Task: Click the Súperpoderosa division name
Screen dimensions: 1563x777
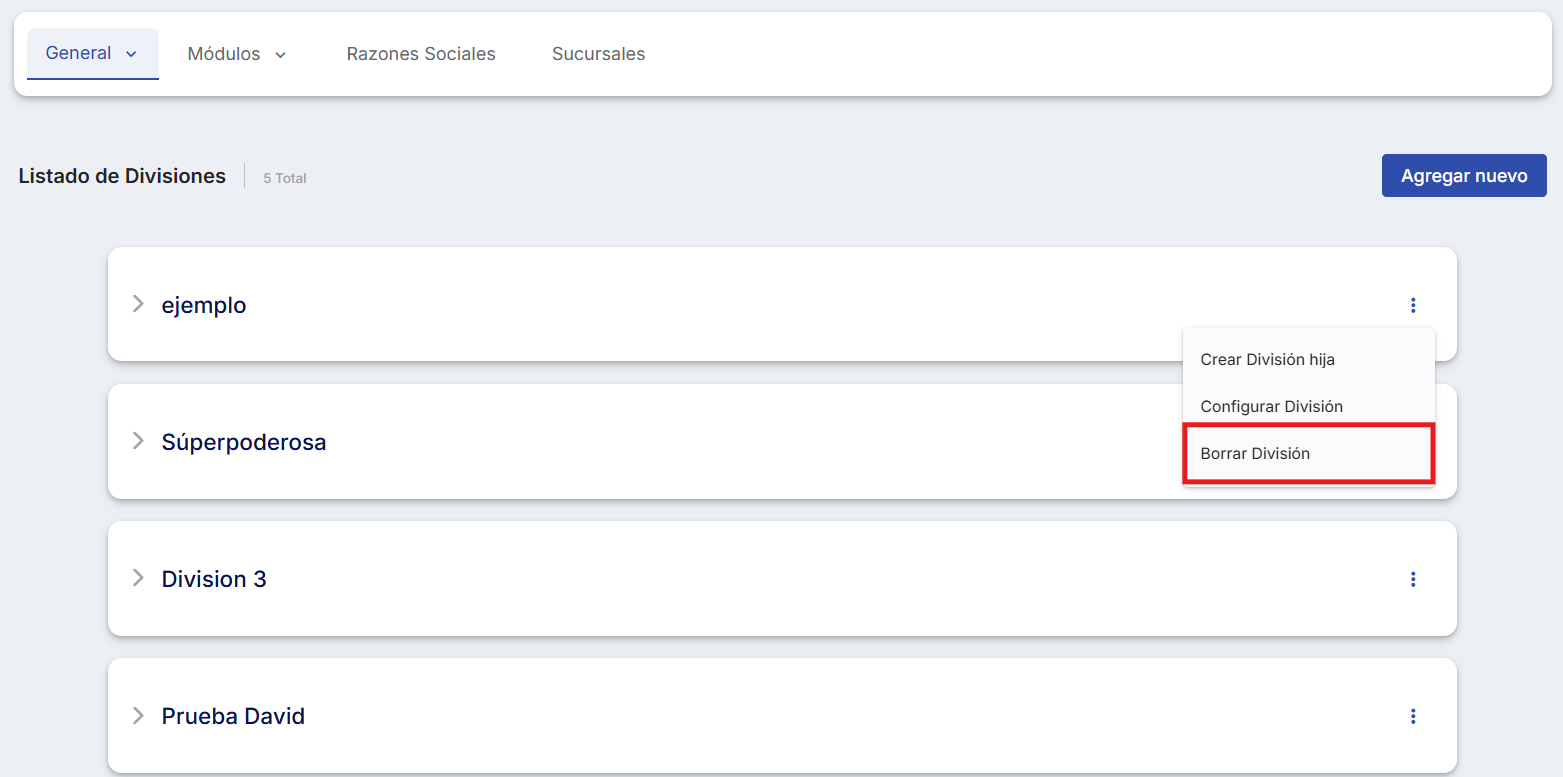Action: coord(244,442)
